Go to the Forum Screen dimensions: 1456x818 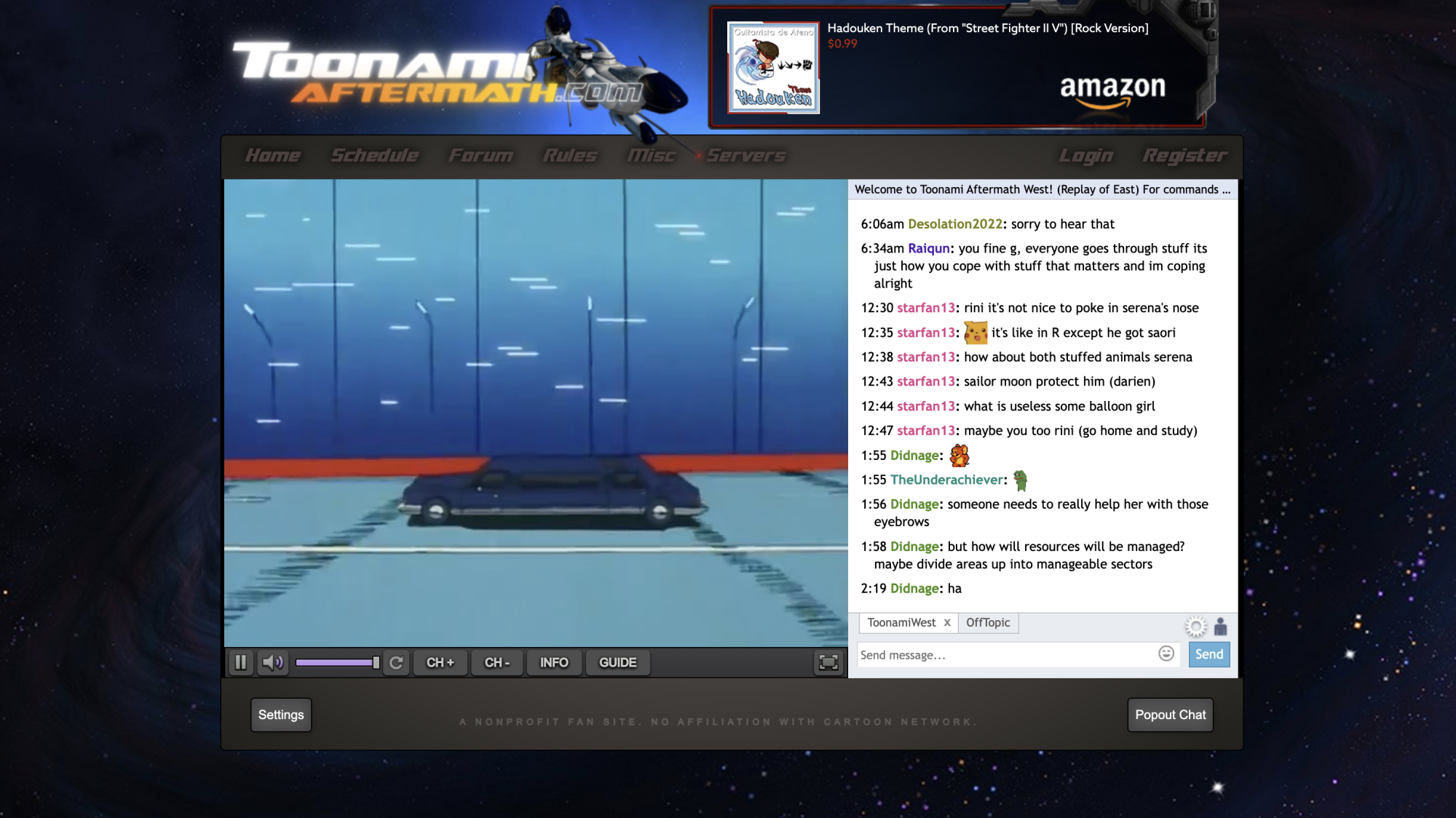(x=480, y=156)
